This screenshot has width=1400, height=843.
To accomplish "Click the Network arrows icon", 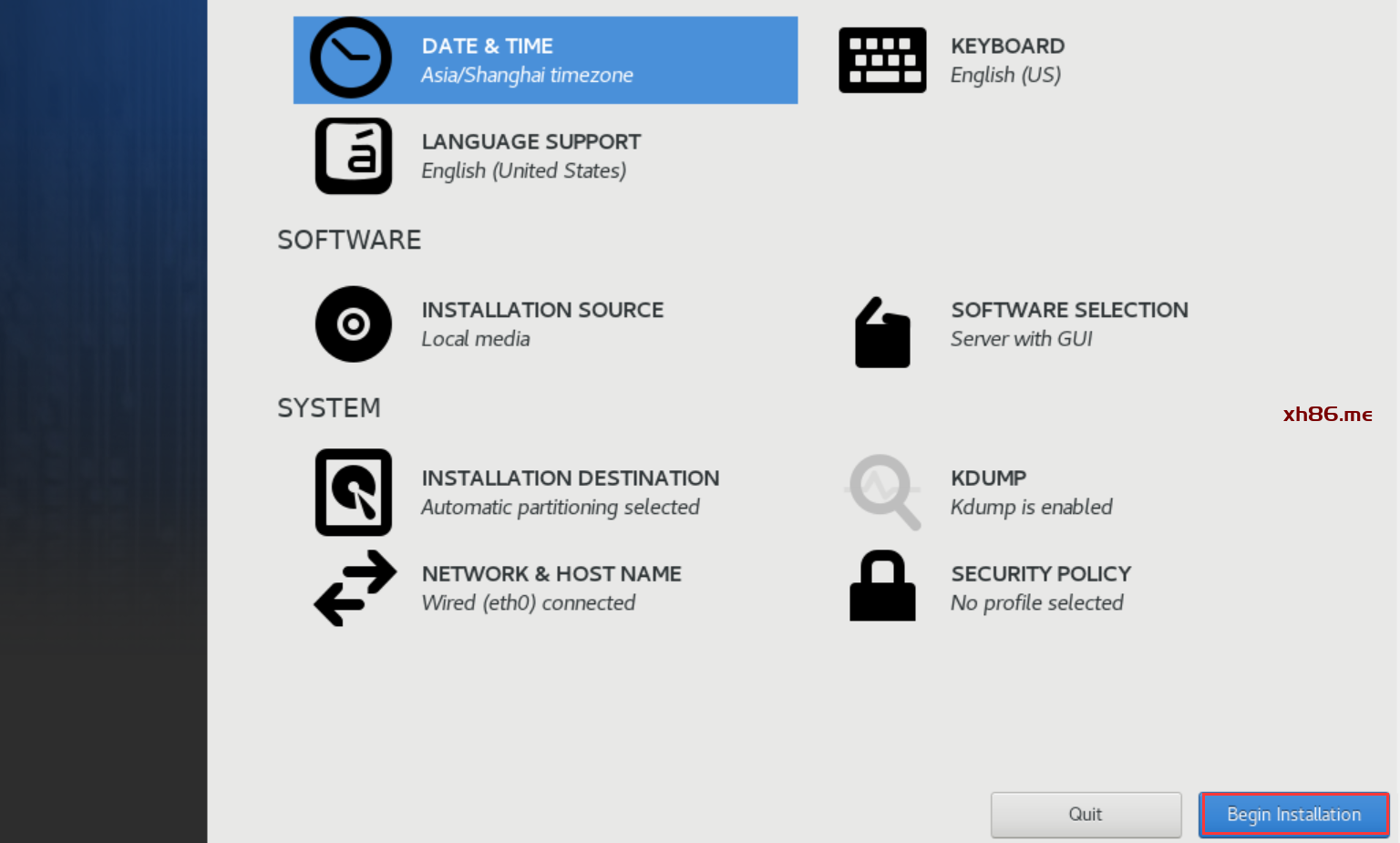I will point(355,588).
